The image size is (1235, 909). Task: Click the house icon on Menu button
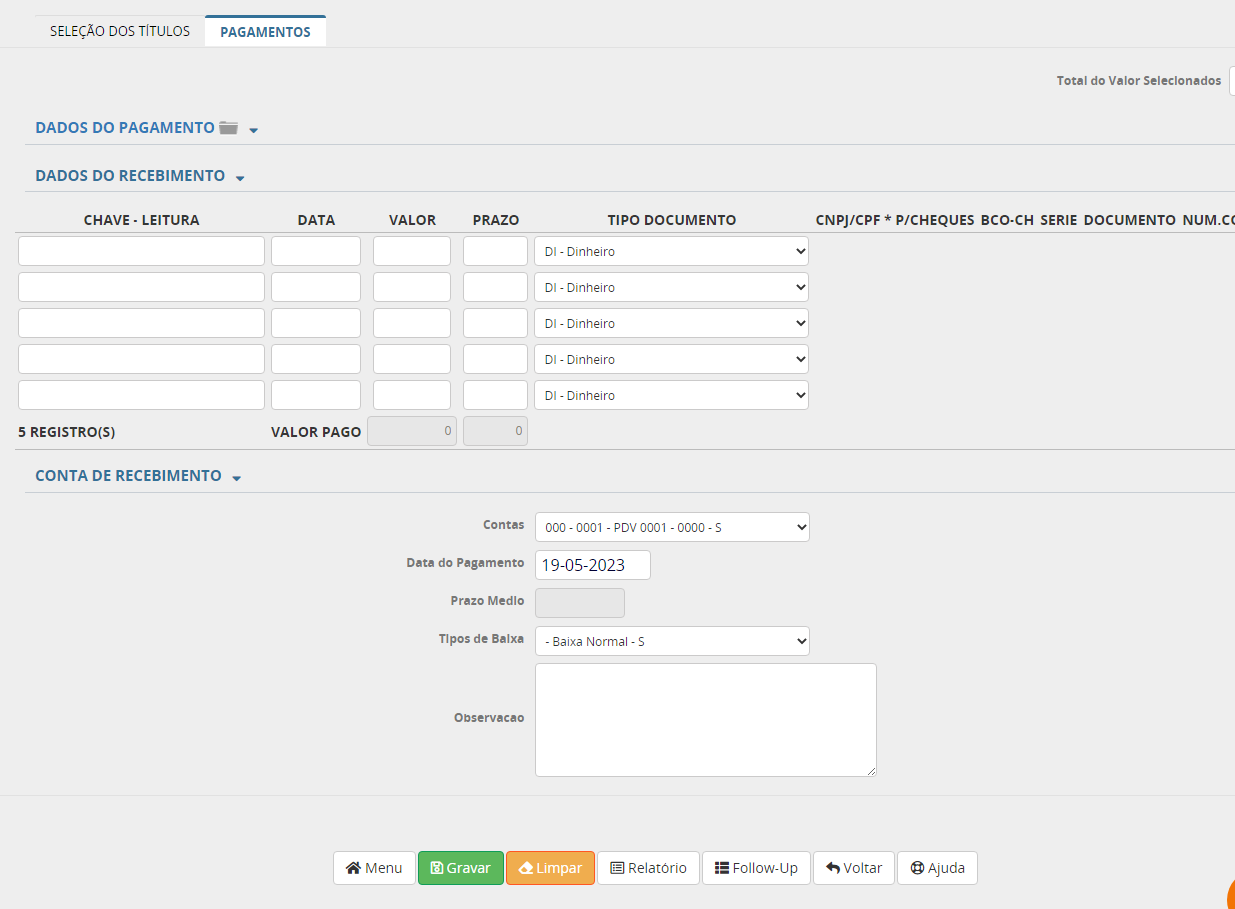(353, 868)
